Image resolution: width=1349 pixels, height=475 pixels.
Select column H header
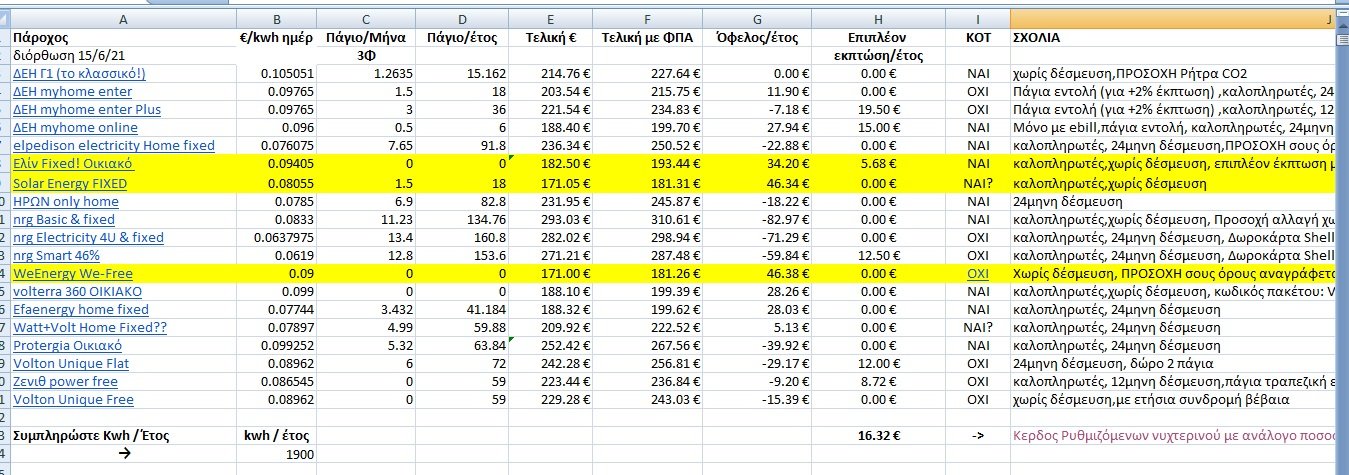pos(878,19)
